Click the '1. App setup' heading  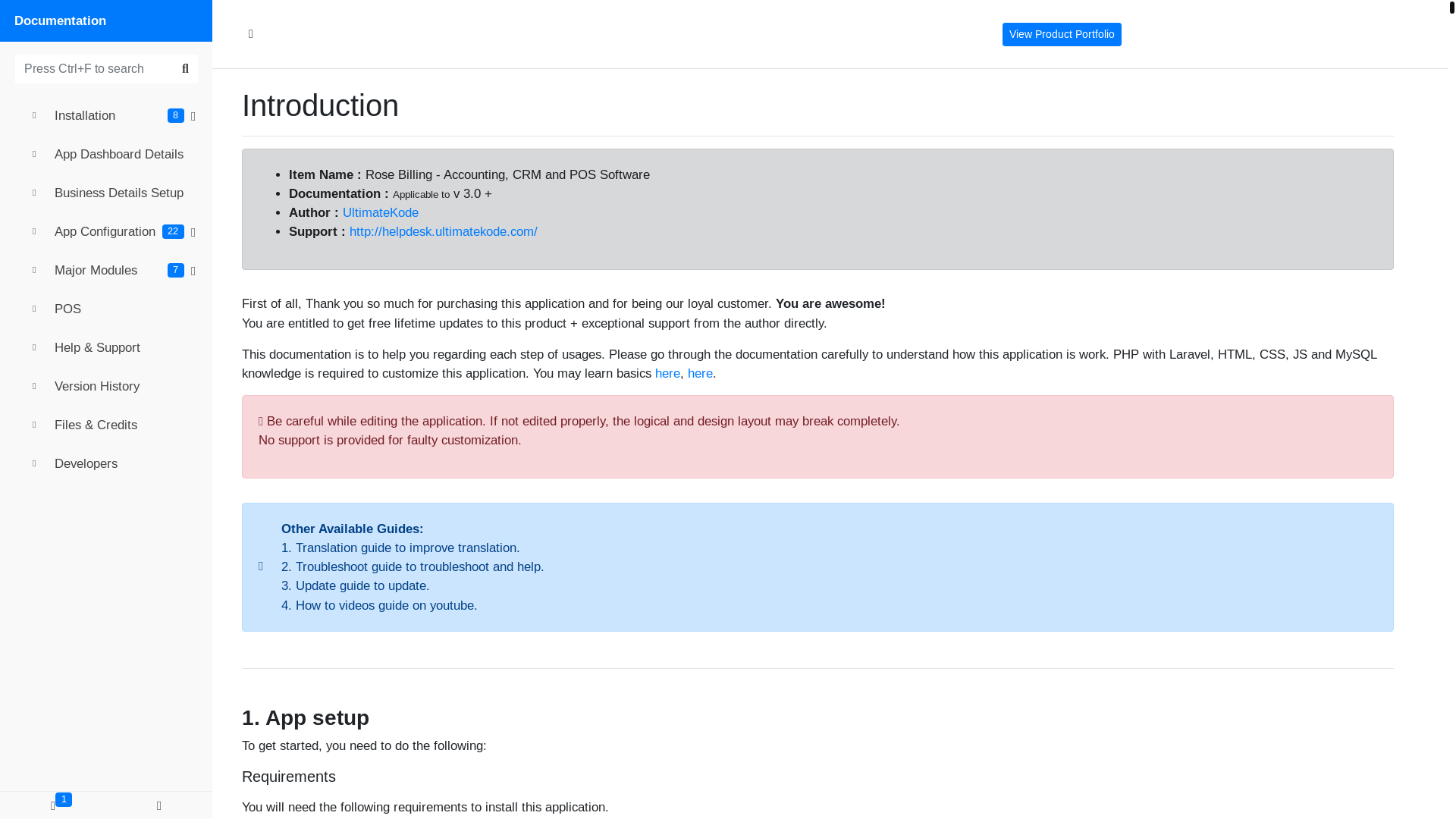pos(306,717)
